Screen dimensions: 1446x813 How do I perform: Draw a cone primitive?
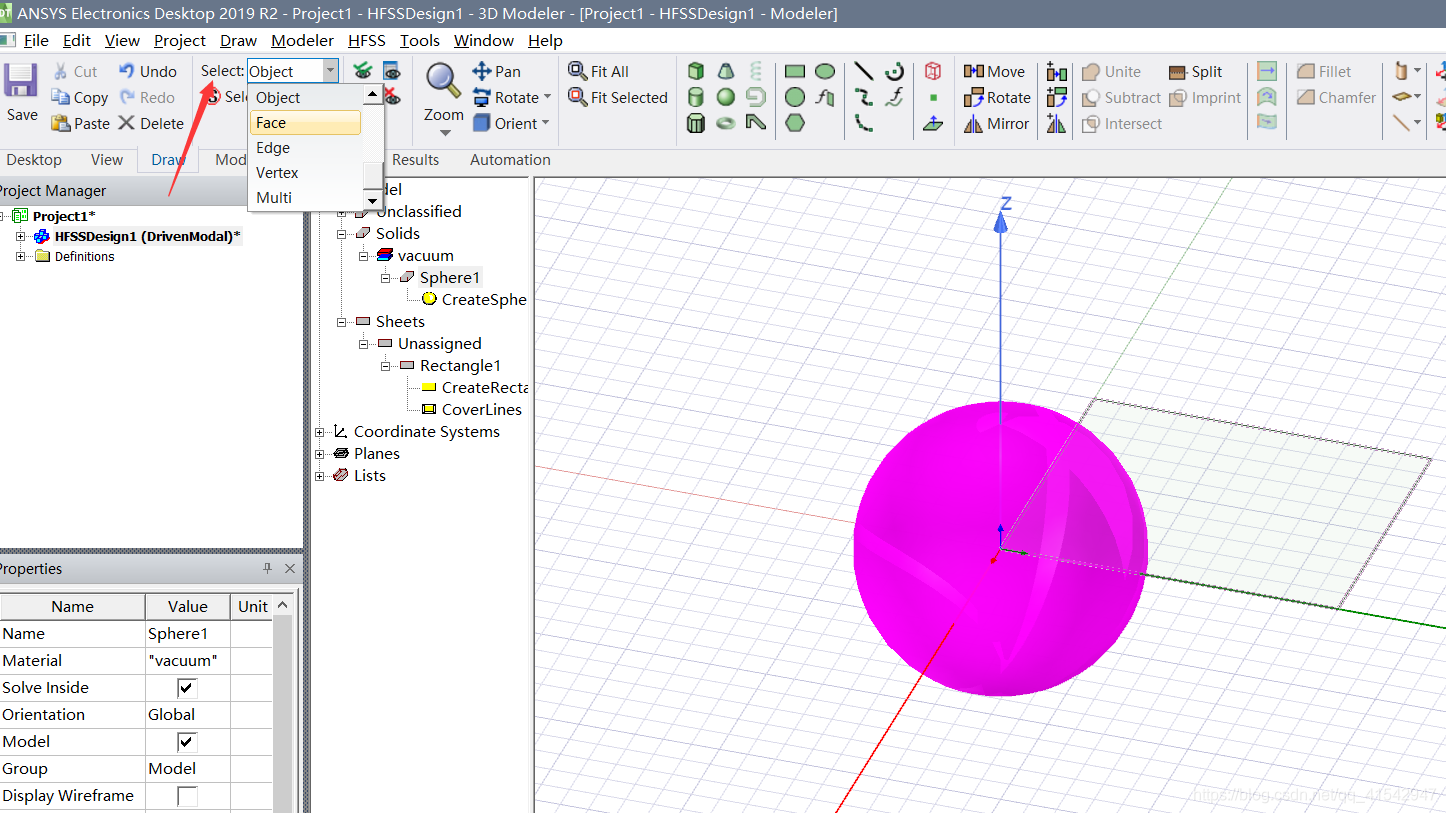point(726,71)
